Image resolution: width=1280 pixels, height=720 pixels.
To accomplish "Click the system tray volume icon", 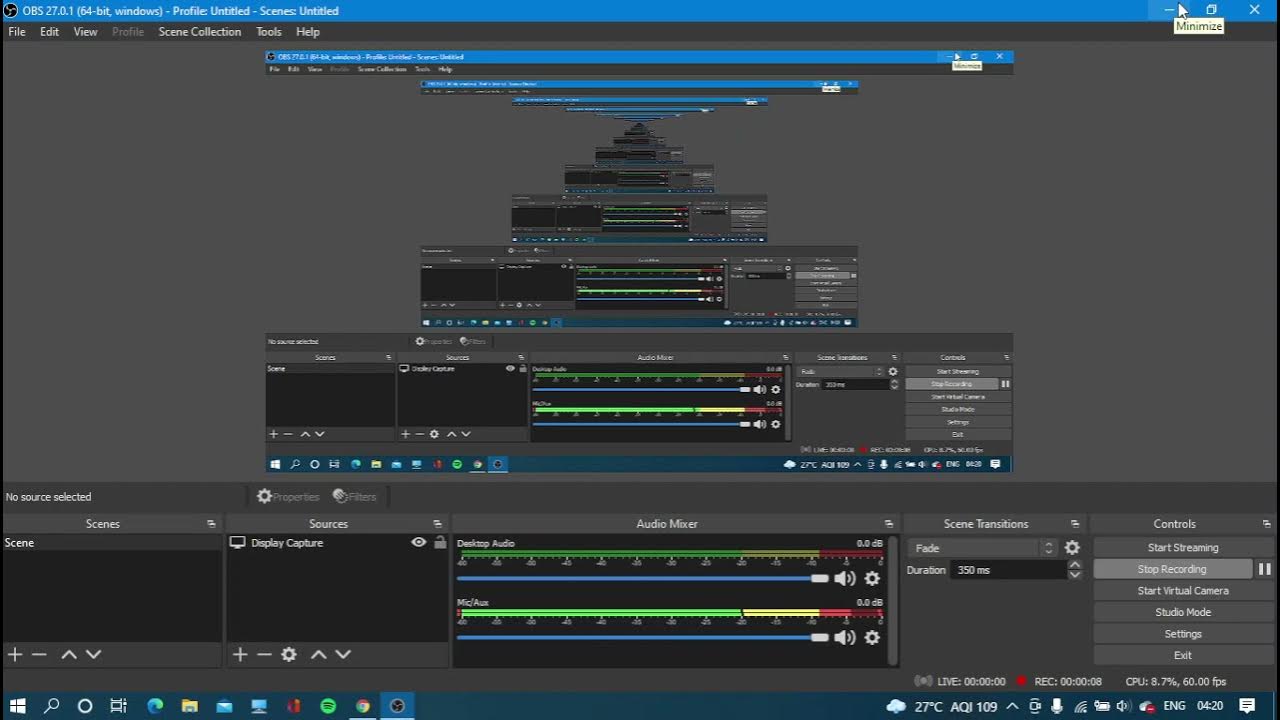I will [1123, 706].
